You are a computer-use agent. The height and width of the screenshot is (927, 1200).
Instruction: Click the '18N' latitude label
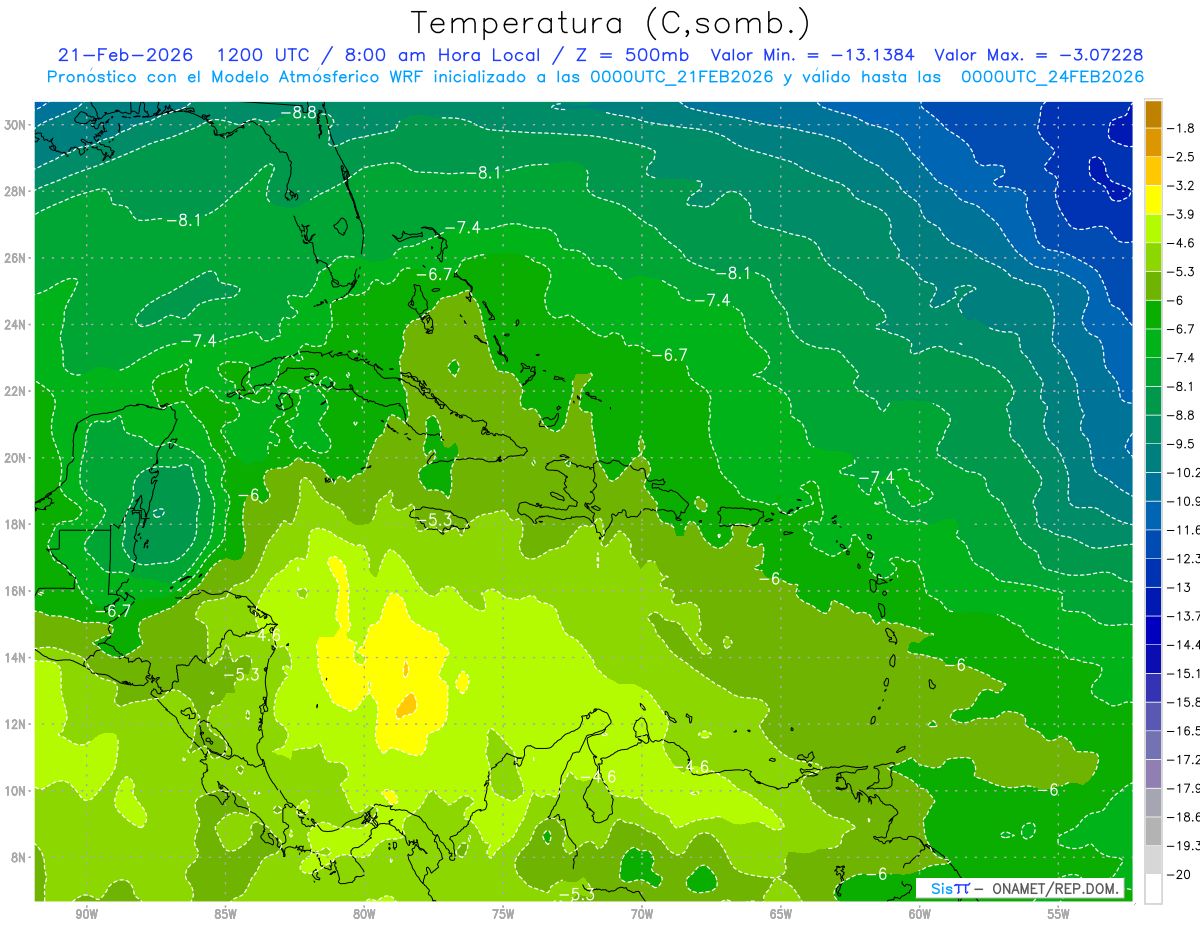15,524
